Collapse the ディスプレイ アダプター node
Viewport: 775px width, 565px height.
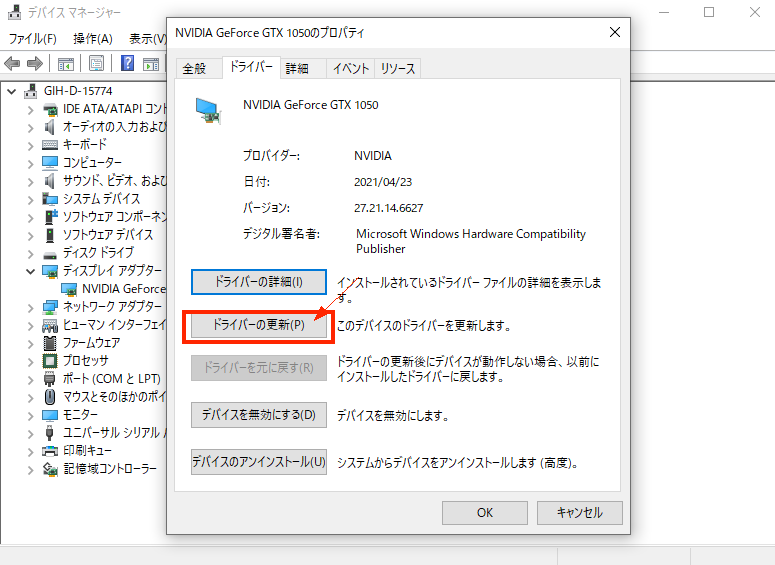pyautogui.click(x=31, y=271)
